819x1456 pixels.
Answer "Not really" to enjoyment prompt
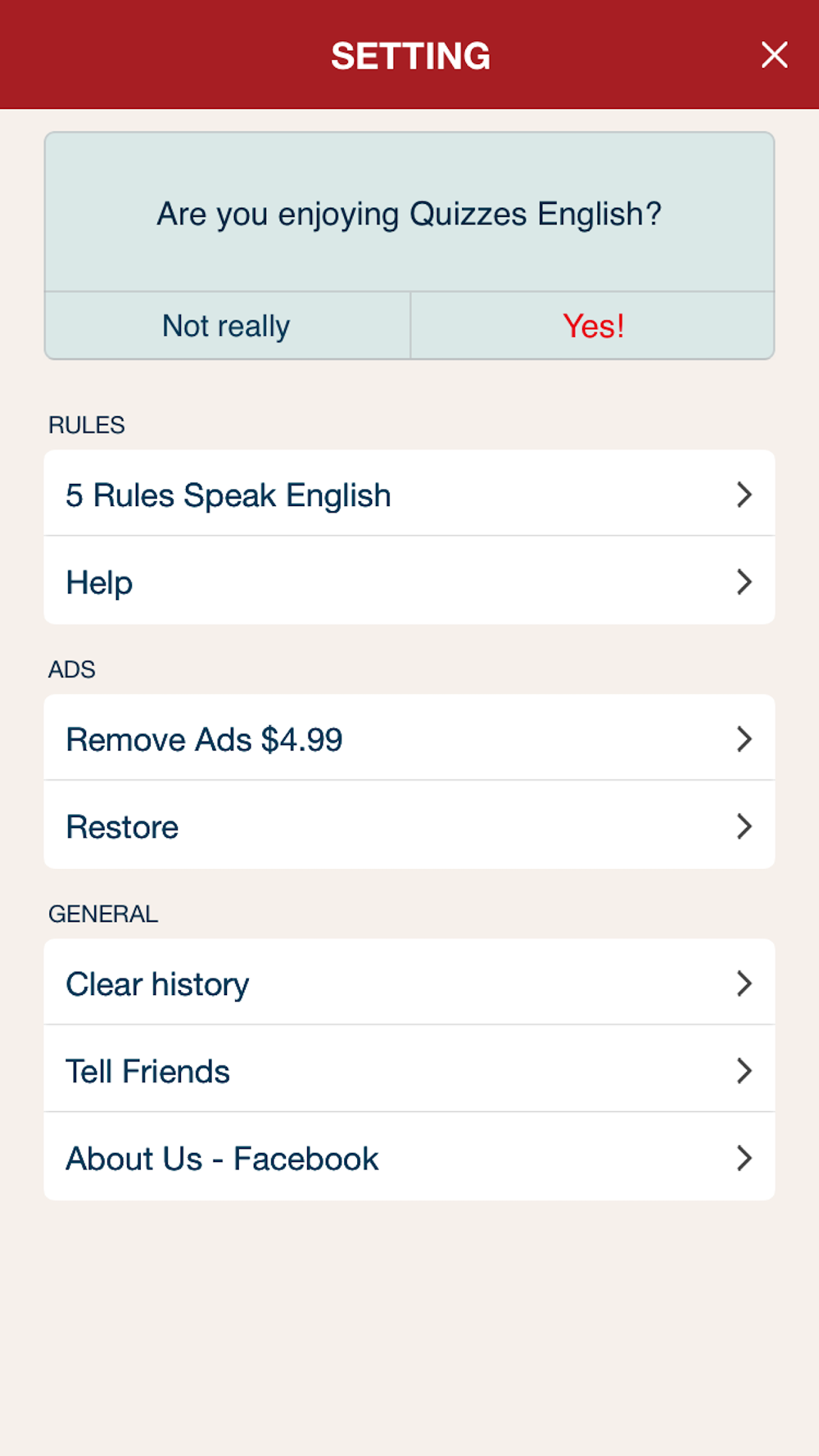coord(227,326)
